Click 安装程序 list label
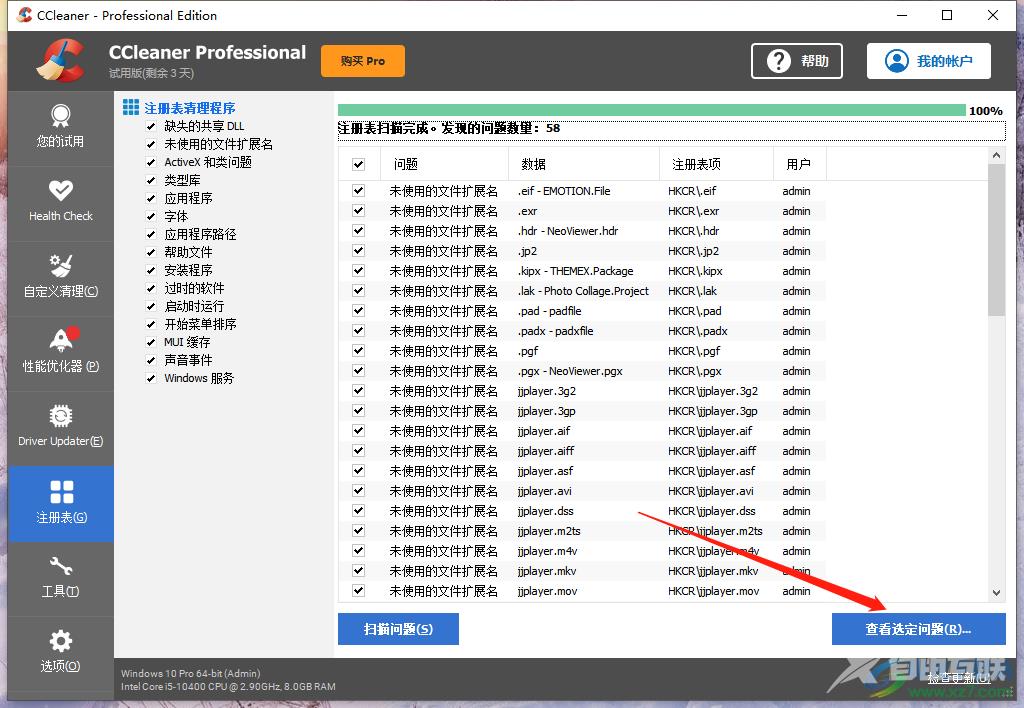The height and width of the screenshot is (708, 1024). [x=188, y=270]
